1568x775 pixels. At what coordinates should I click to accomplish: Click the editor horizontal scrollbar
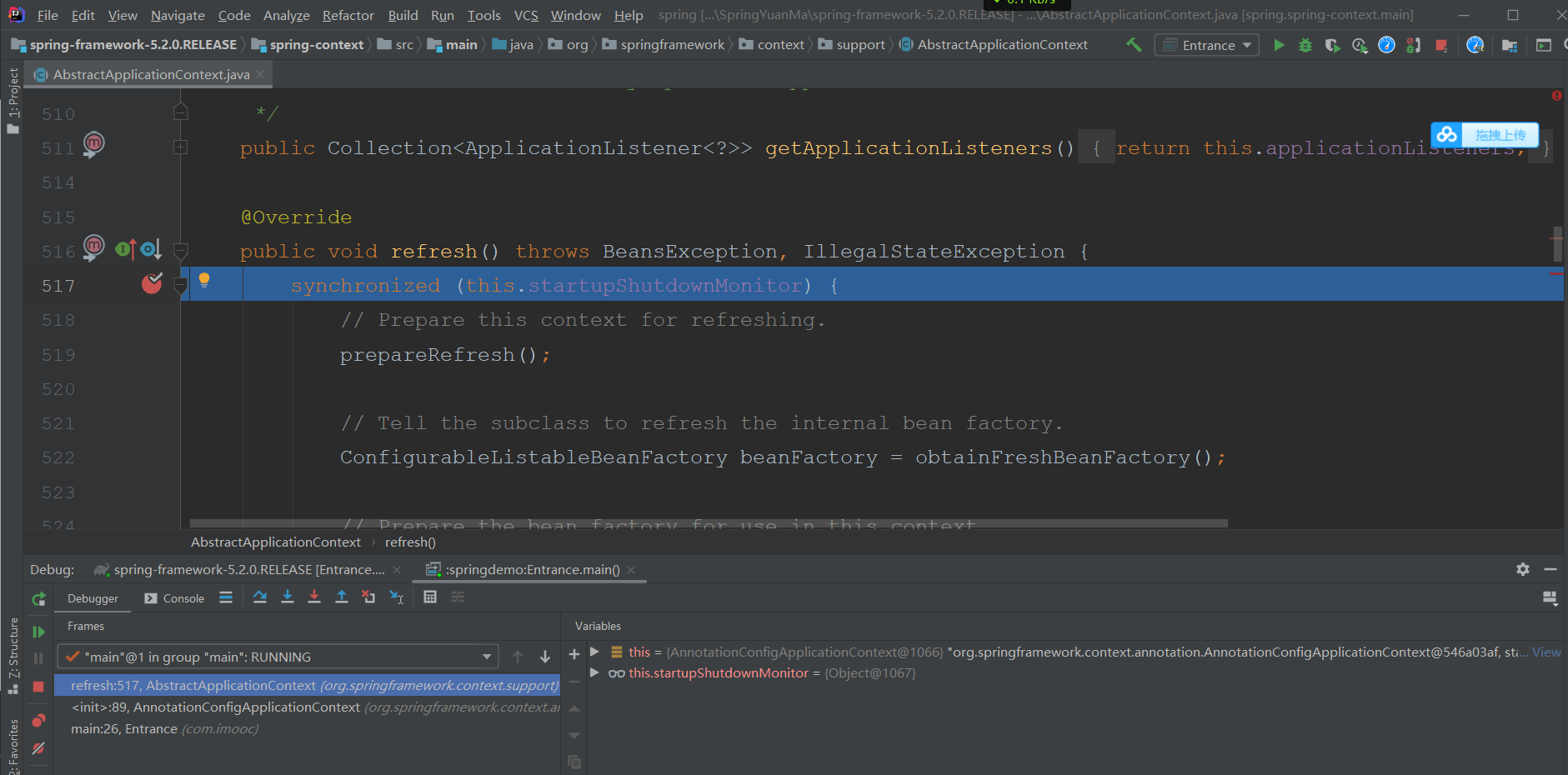click(x=709, y=523)
